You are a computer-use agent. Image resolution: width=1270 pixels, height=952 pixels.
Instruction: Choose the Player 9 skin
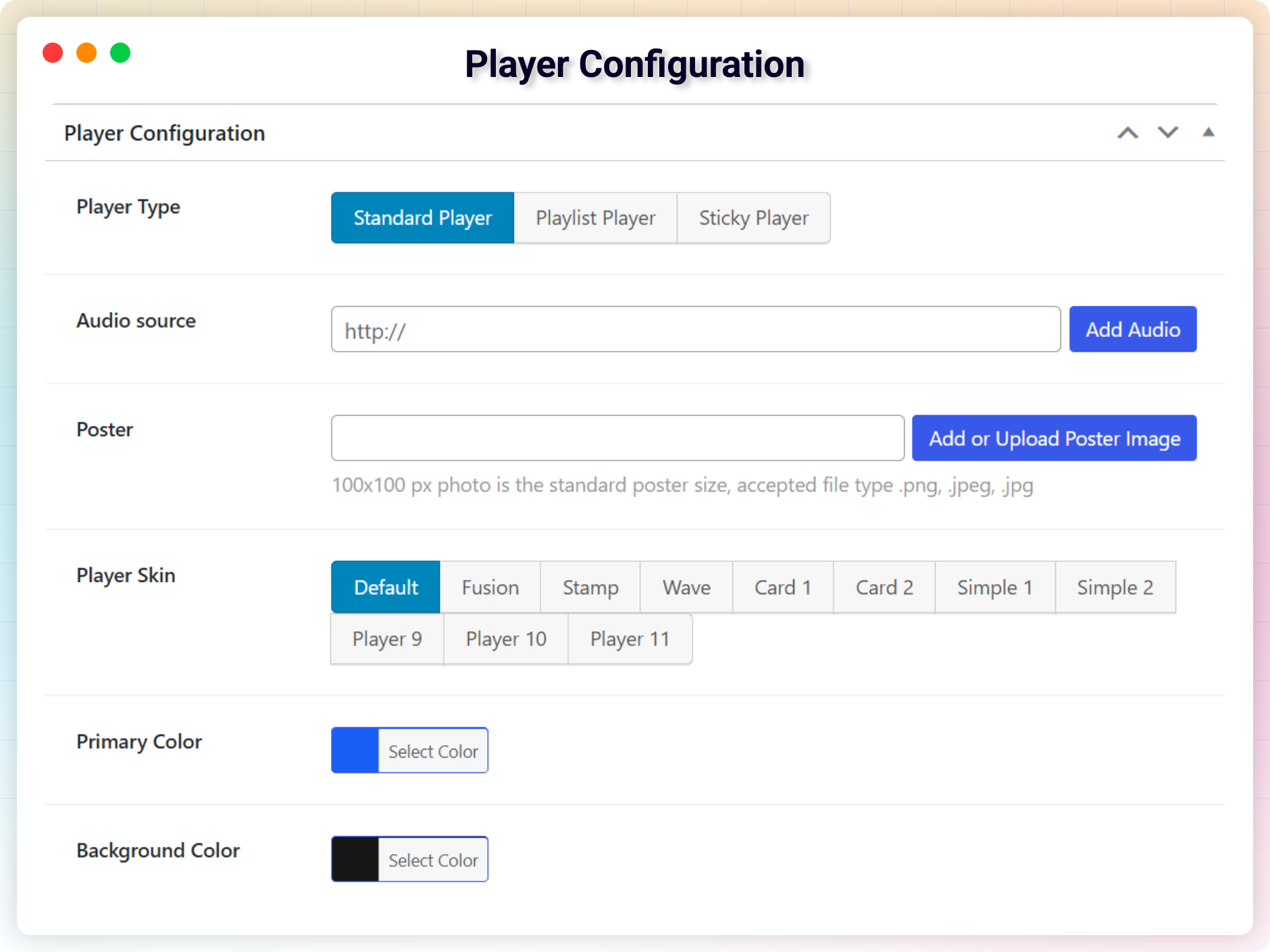[387, 639]
